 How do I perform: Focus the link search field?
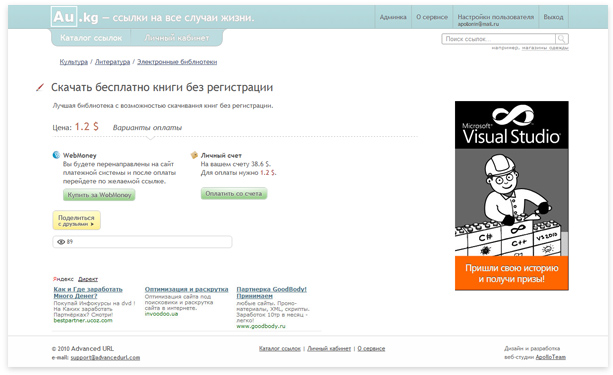pyautogui.click(x=499, y=39)
